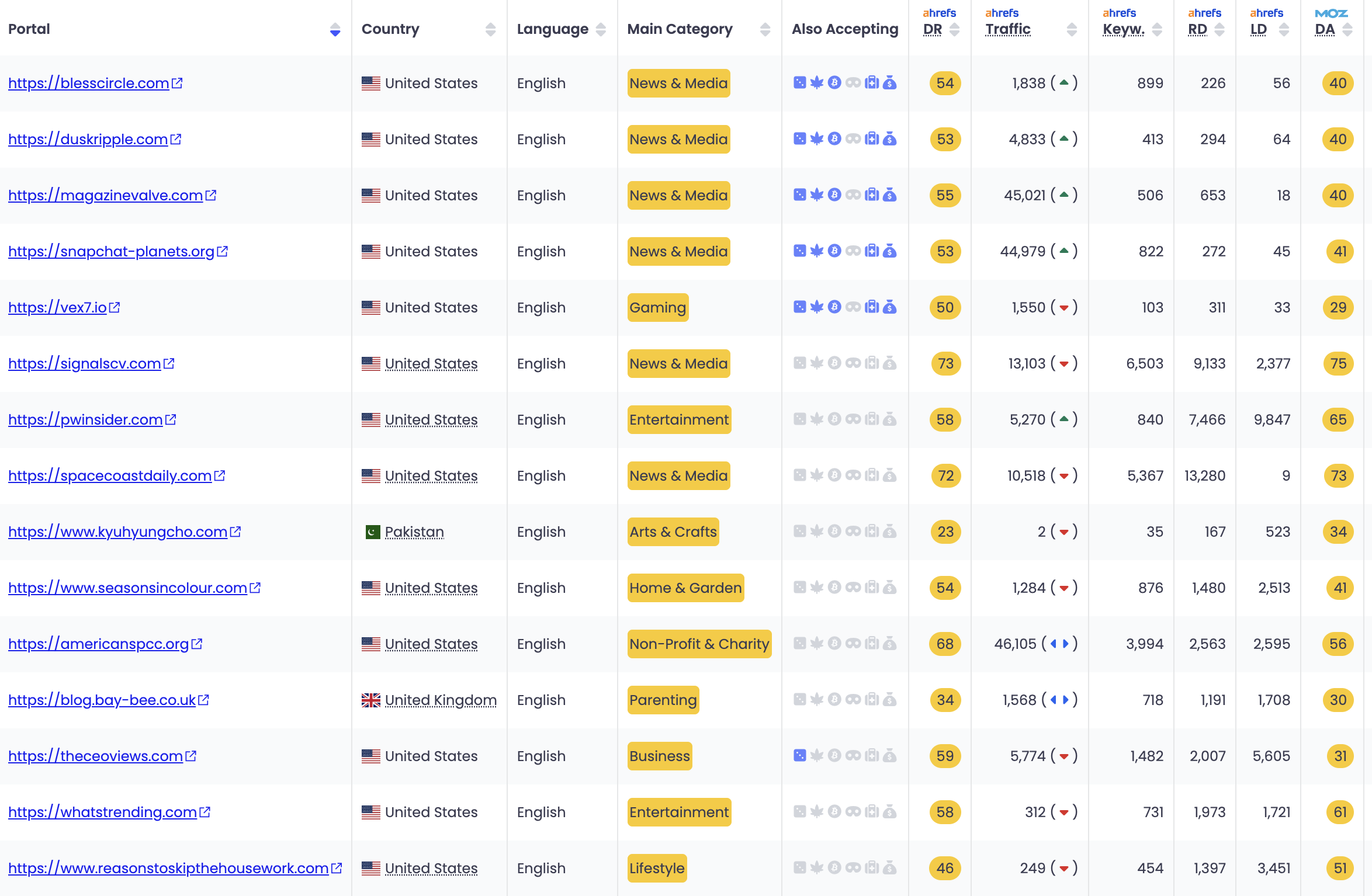Sort by Main Category column arrows
The height and width of the screenshot is (896, 1372).
click(765, 30)
